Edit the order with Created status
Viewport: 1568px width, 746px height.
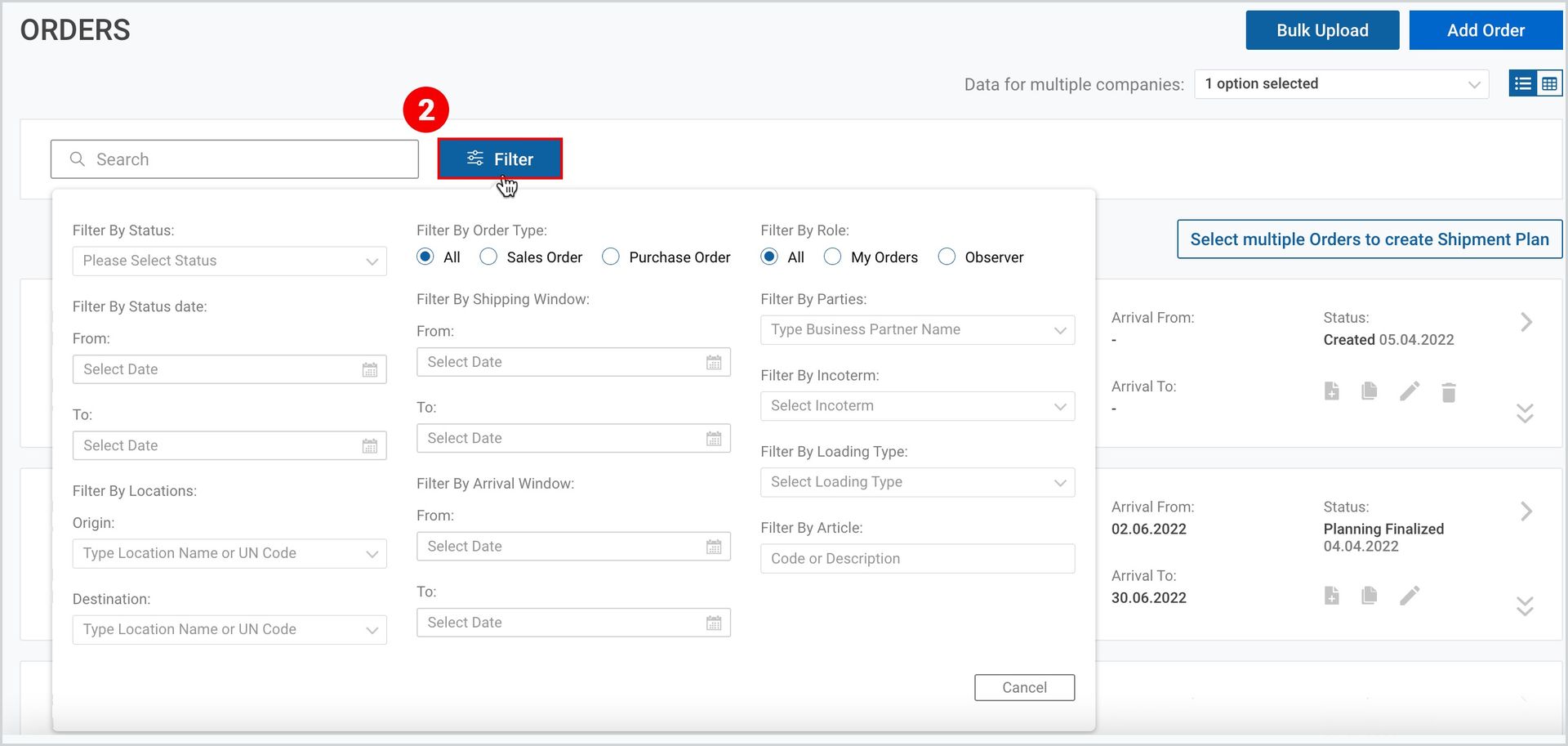tap(1410, 391)
